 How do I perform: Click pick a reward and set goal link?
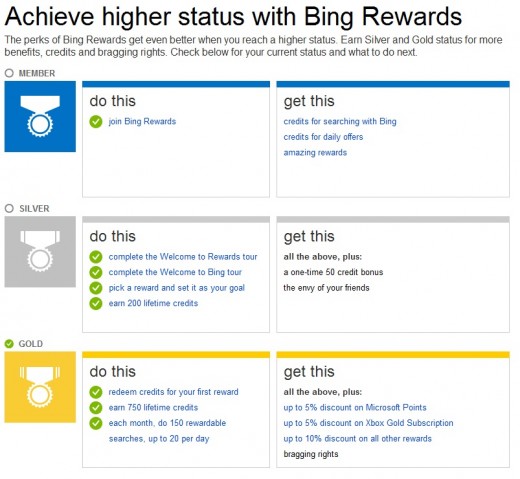click(x=177, y=288)
